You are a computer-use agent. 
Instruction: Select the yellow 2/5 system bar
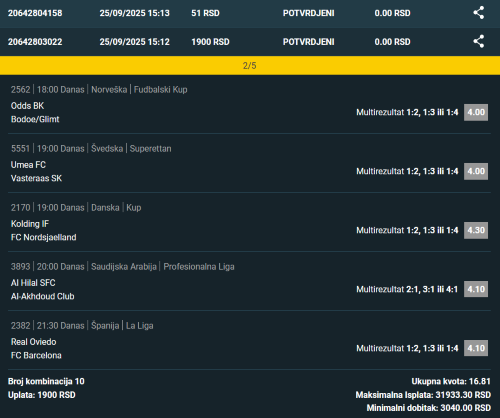250,65
